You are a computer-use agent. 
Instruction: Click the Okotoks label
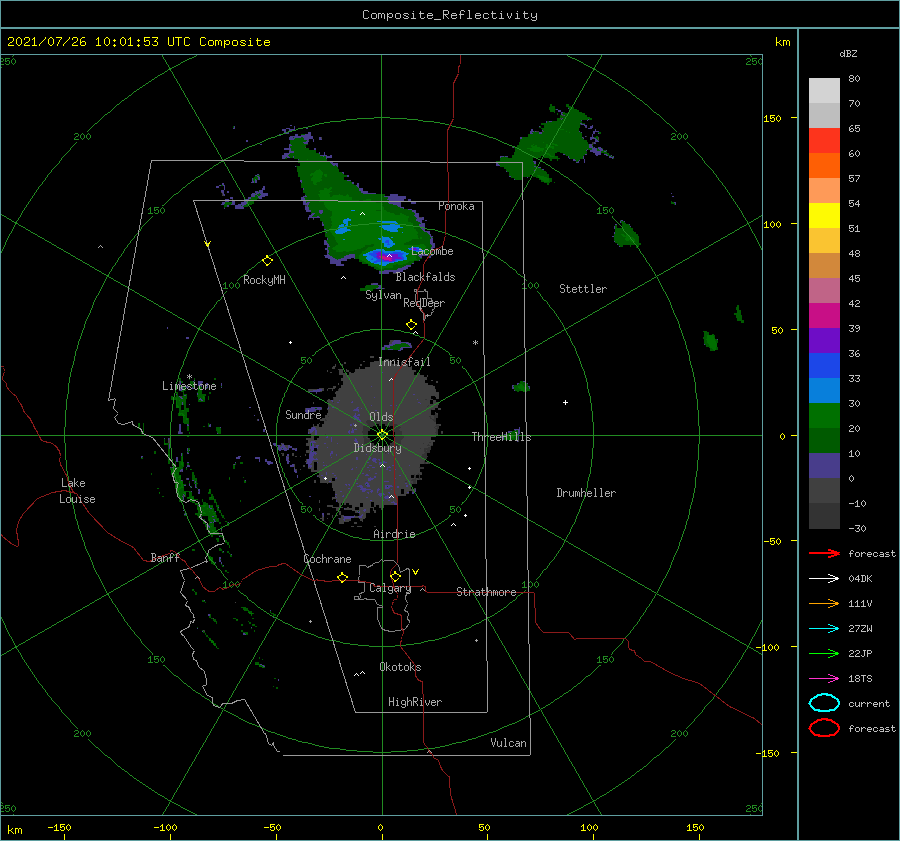[x=400, y=667]
